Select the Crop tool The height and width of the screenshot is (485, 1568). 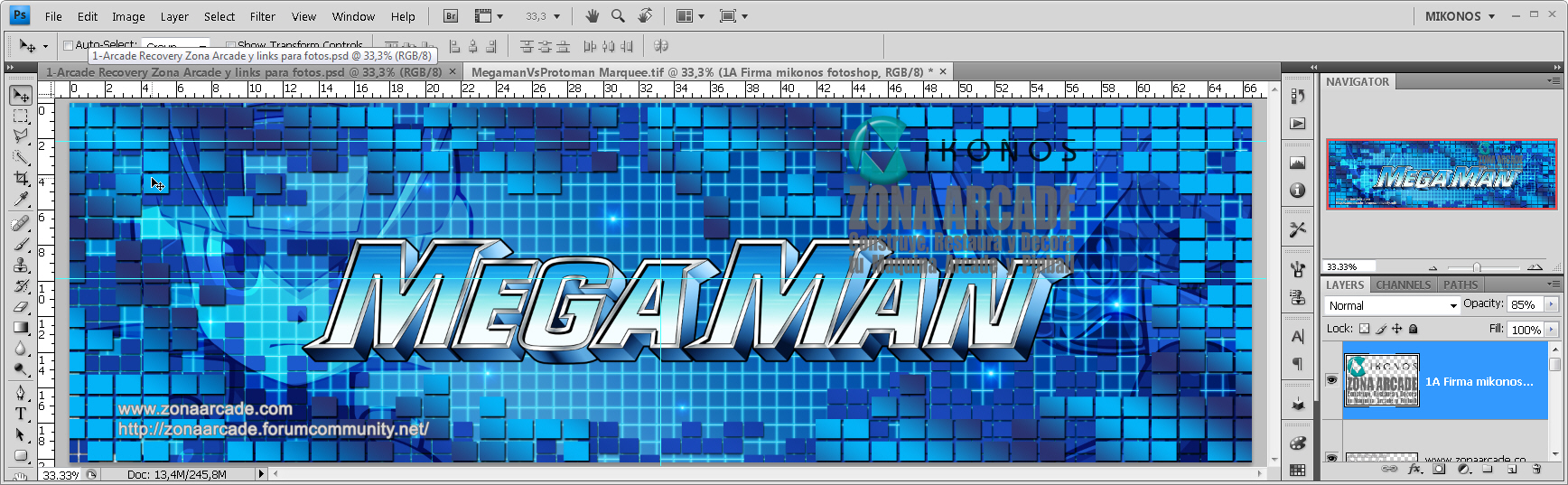(20, 178)
